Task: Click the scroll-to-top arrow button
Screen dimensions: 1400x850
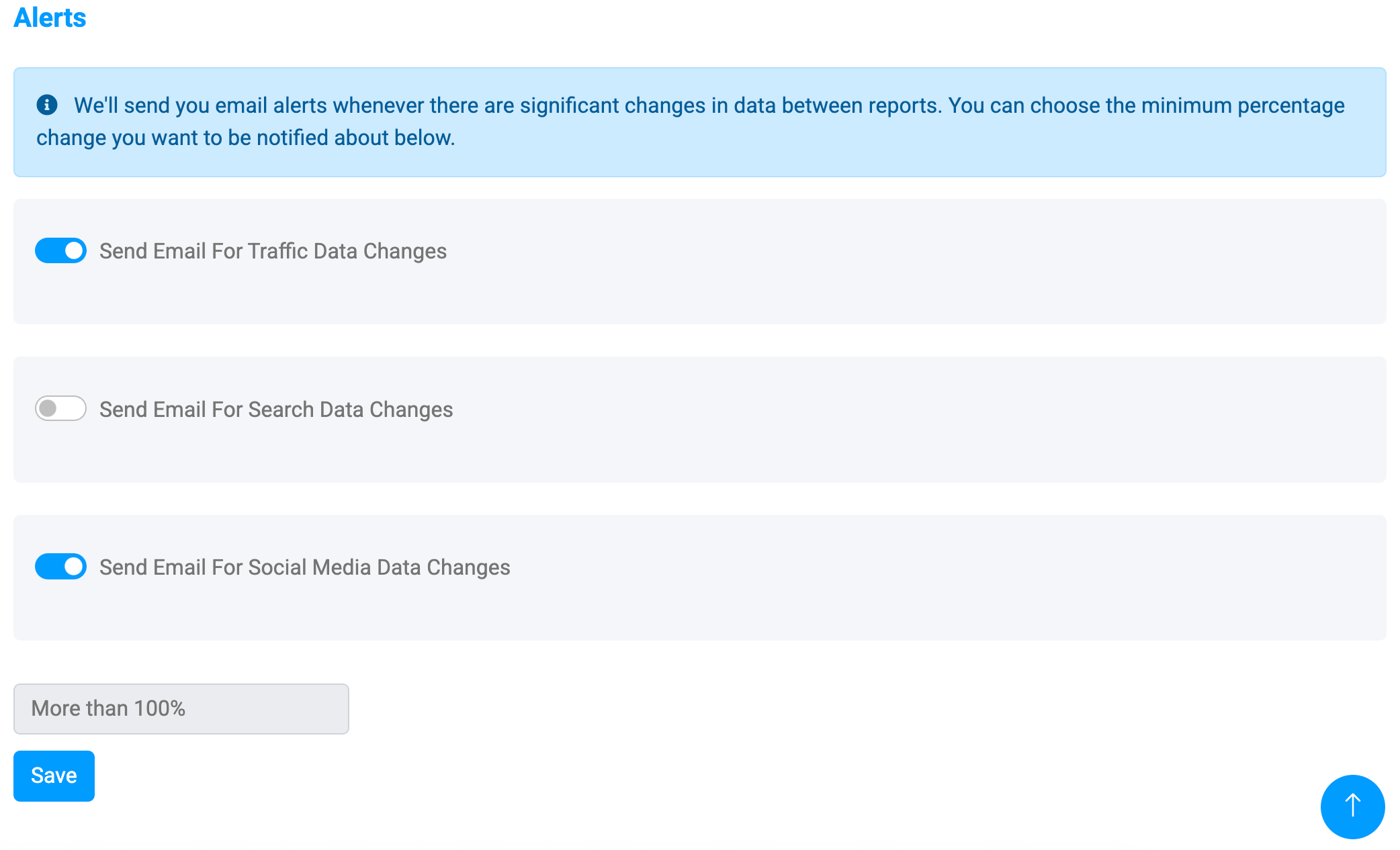Action: [1352, 806]
